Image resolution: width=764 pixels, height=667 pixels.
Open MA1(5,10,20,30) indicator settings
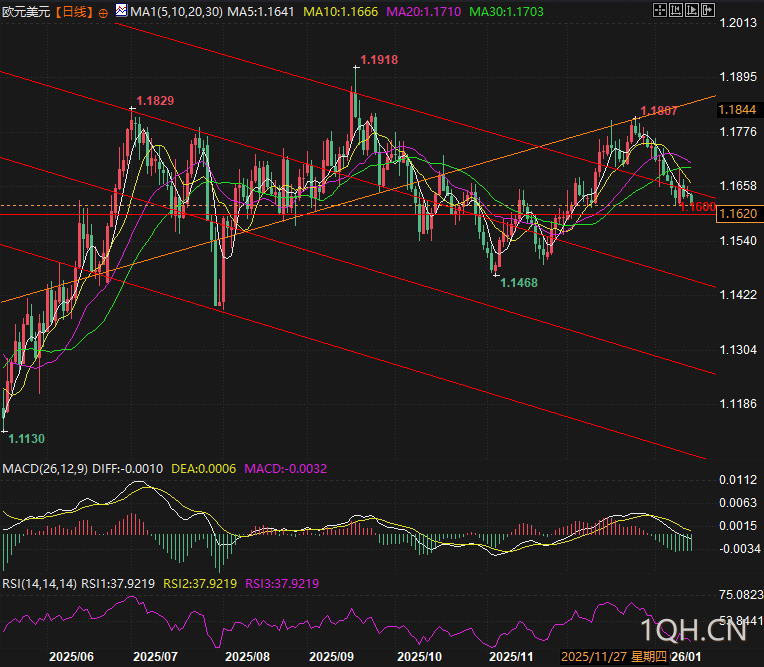[176, 12]
